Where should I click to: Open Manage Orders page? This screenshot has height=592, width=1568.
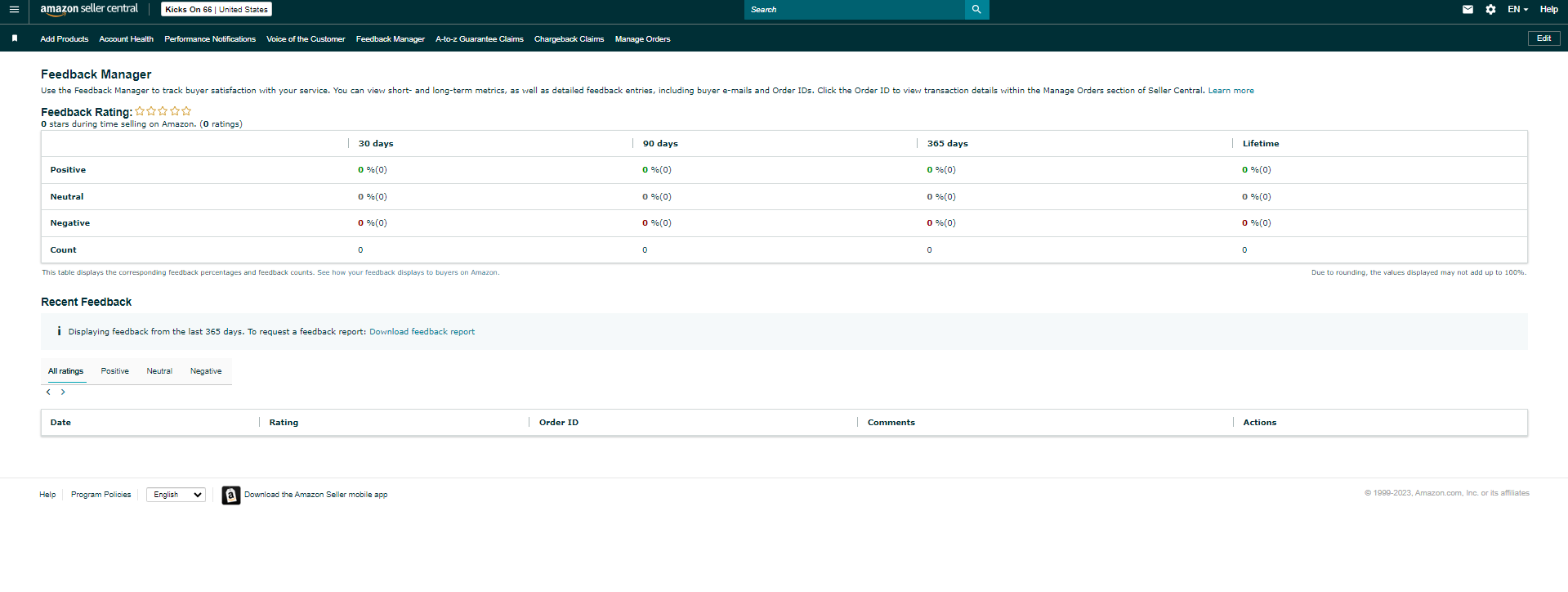click(642, 39)
